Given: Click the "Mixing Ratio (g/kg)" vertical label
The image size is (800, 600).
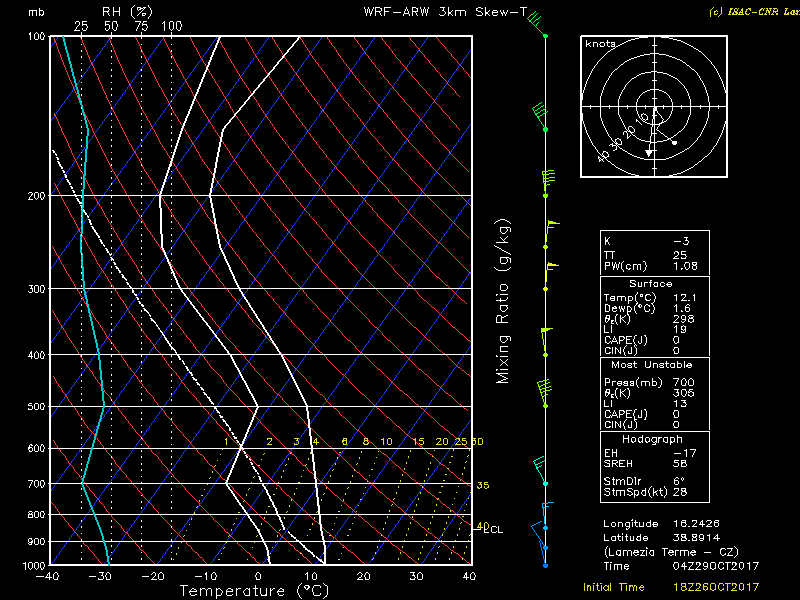Looking at the screenshot, I should 503,302.
